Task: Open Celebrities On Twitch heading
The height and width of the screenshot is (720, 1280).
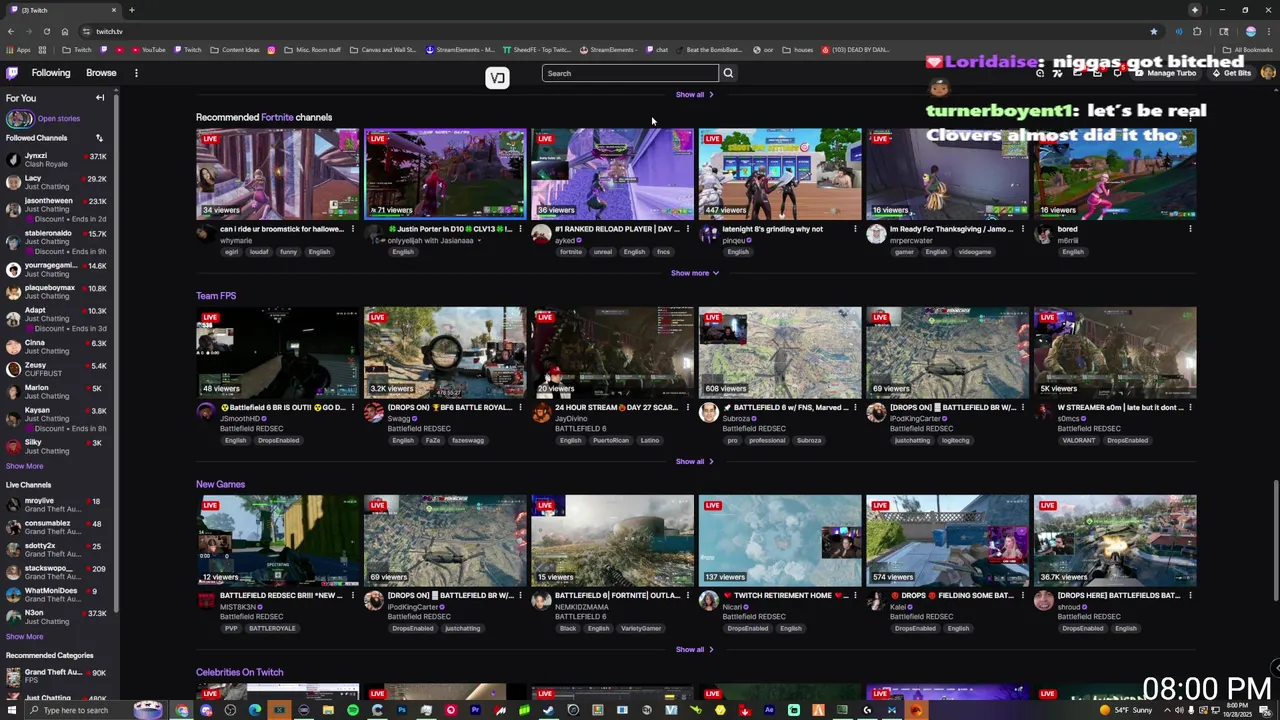Action: click(x=240, y=672)
